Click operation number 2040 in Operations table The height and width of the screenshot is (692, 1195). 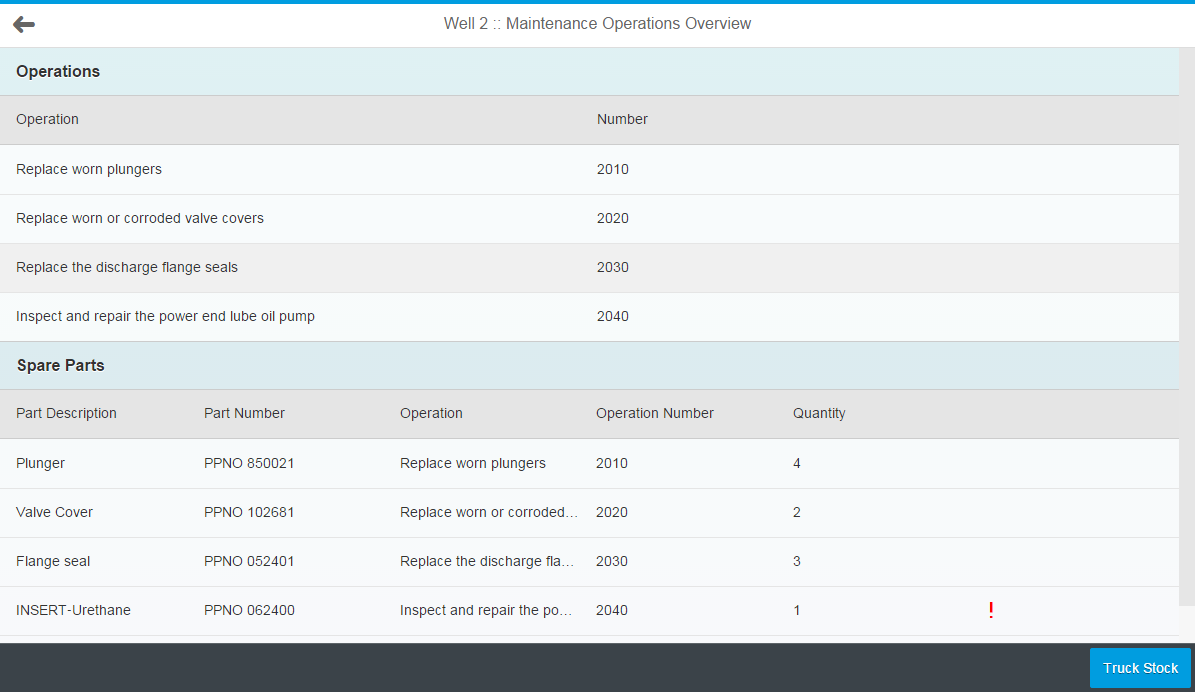tap(613, 316)
